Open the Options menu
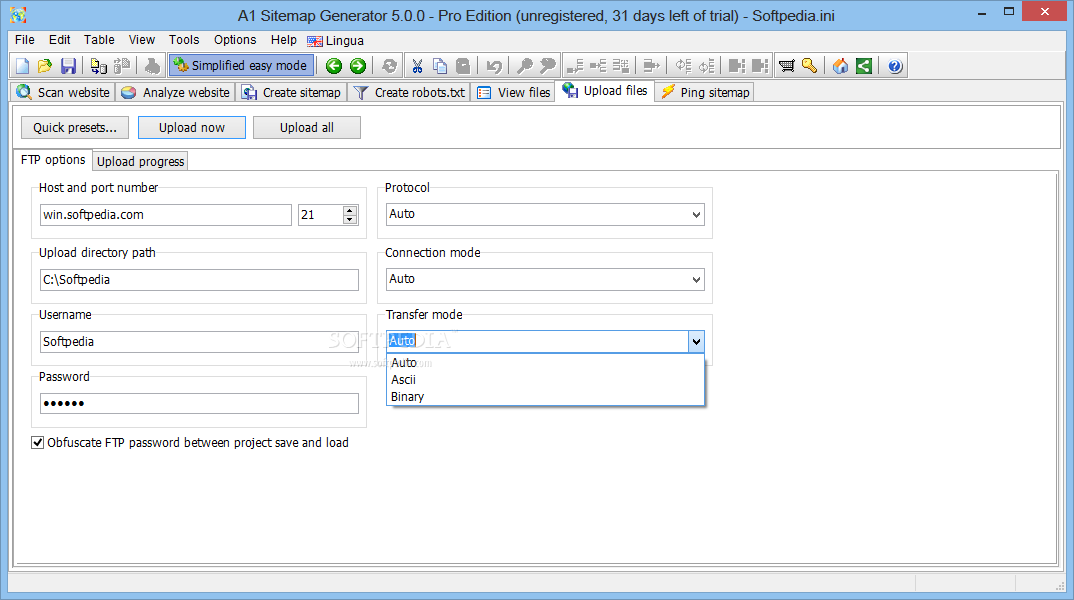Viewport: 1074px width, 600px height. coord(235,40)
